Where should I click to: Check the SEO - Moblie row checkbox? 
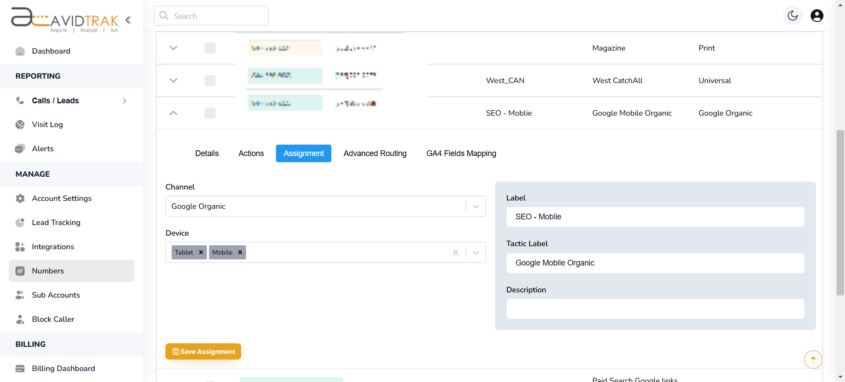tap(210, 113)
